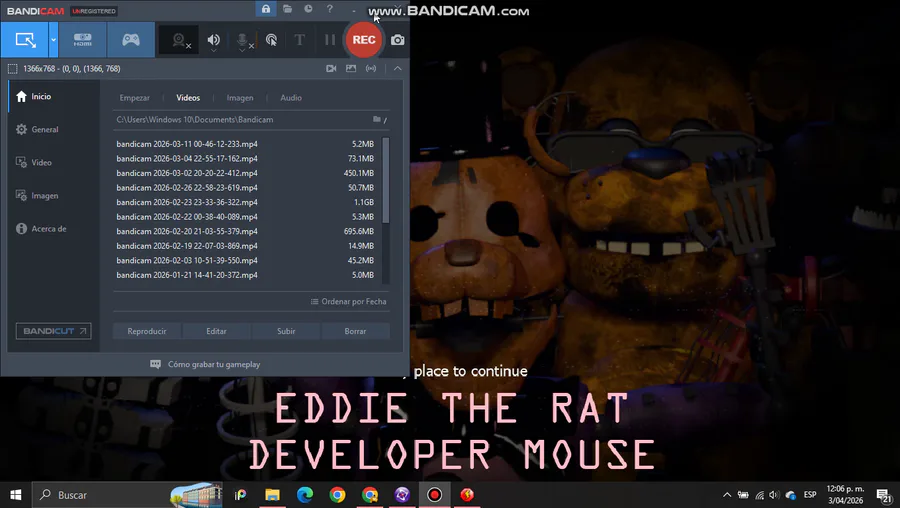Click the Subir button
Viewport: 900px width, 508px height.
pos(286,331)
